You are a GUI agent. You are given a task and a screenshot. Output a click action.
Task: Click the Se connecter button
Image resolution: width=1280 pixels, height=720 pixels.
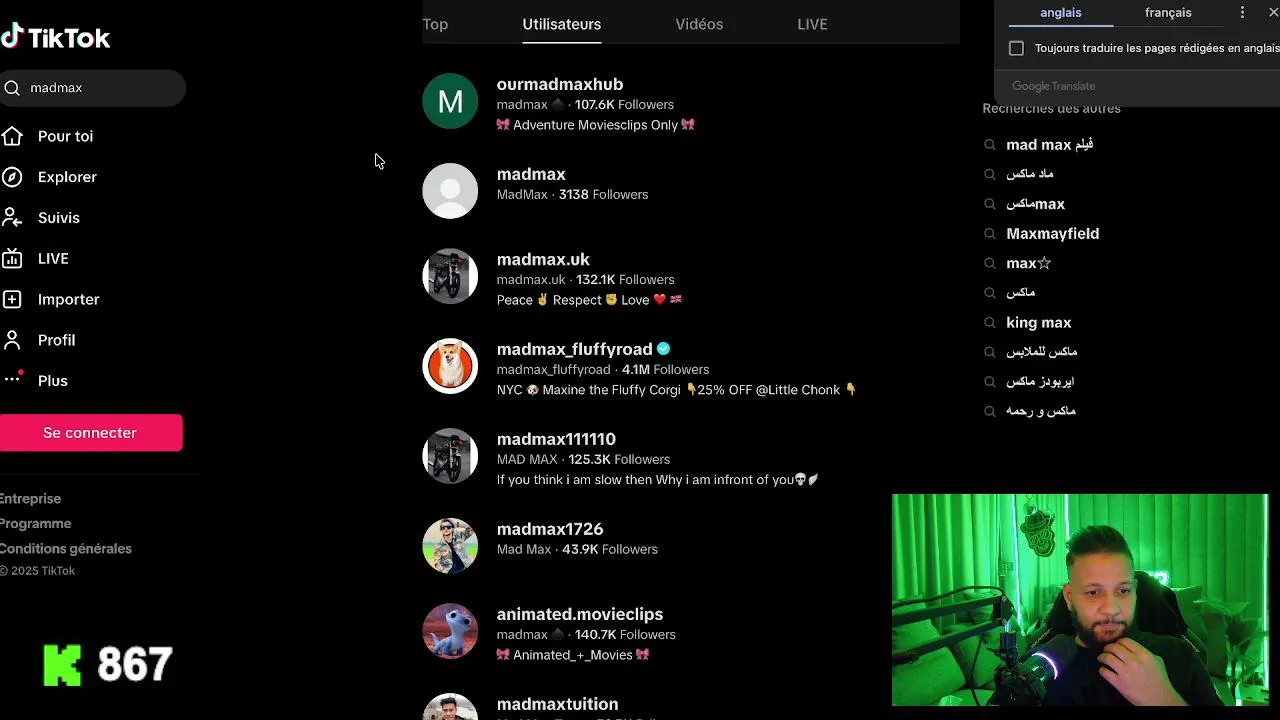coord(90,433)
